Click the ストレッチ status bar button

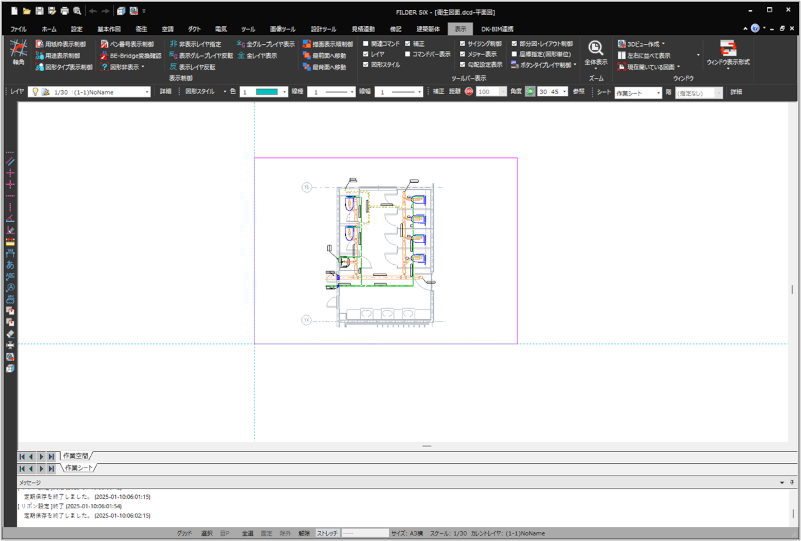pos(327,534)
